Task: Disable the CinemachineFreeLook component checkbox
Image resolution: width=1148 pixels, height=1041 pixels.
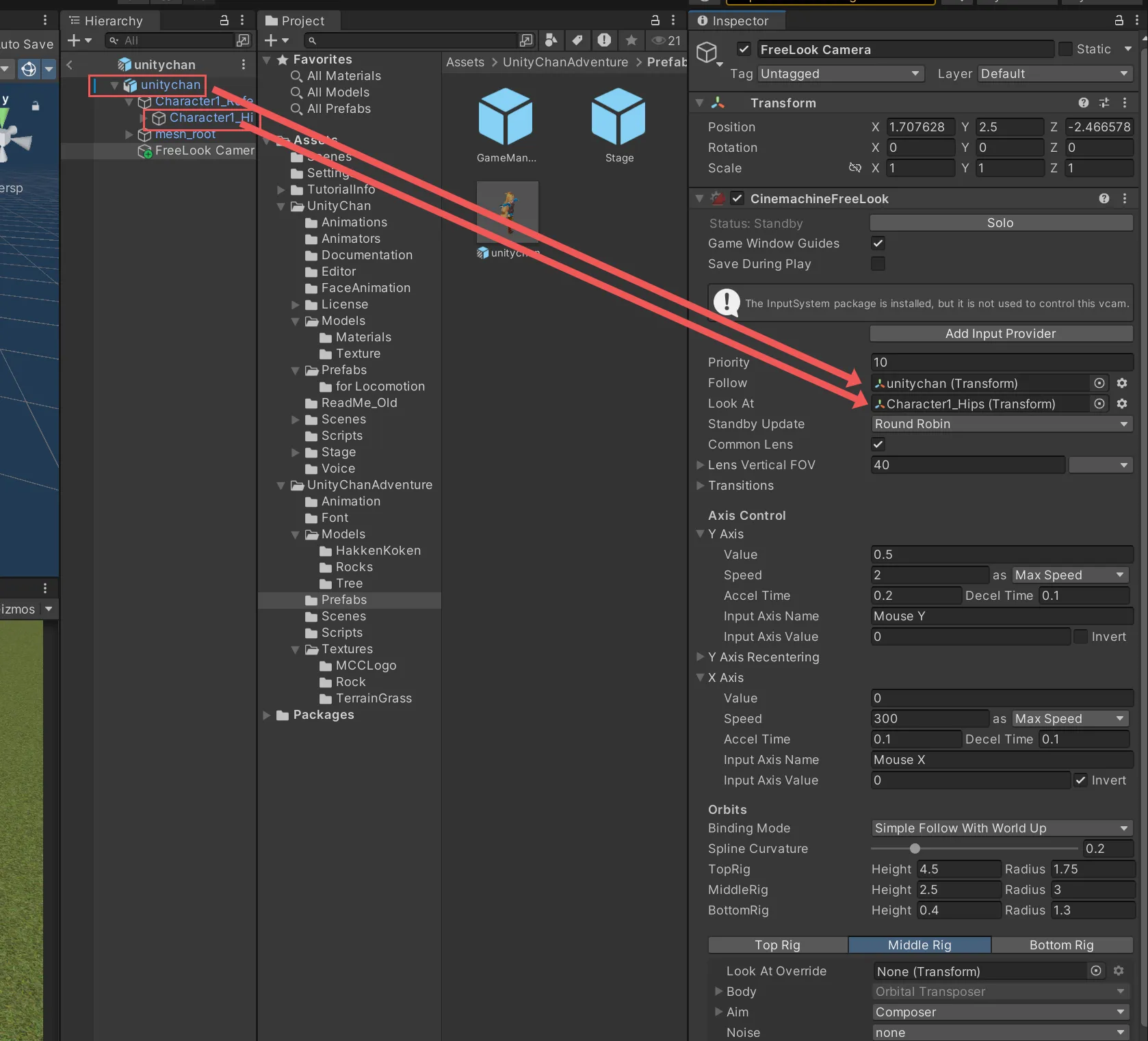Action: pos(737,198)
